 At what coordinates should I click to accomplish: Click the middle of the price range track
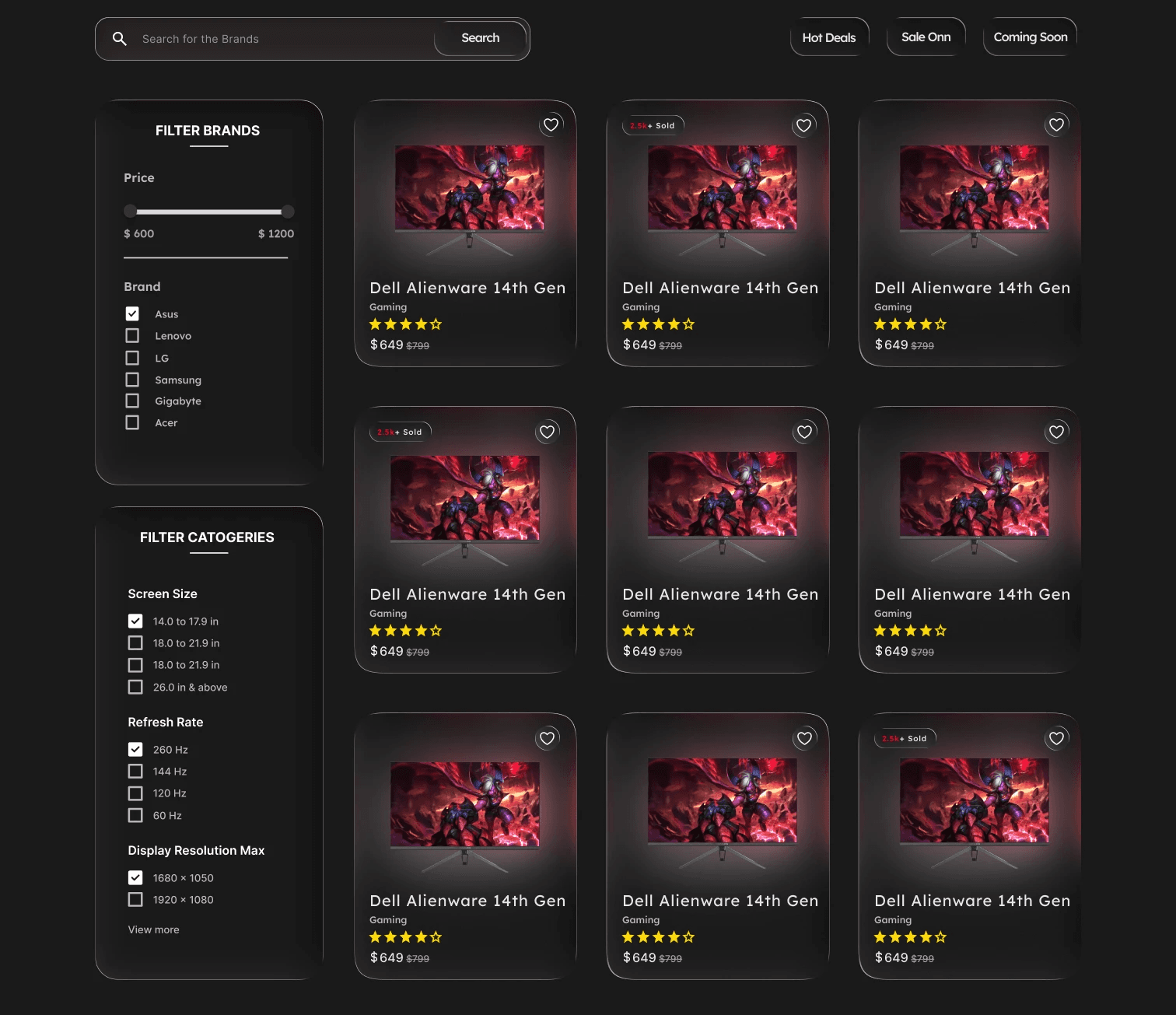(x=208, y=212)
